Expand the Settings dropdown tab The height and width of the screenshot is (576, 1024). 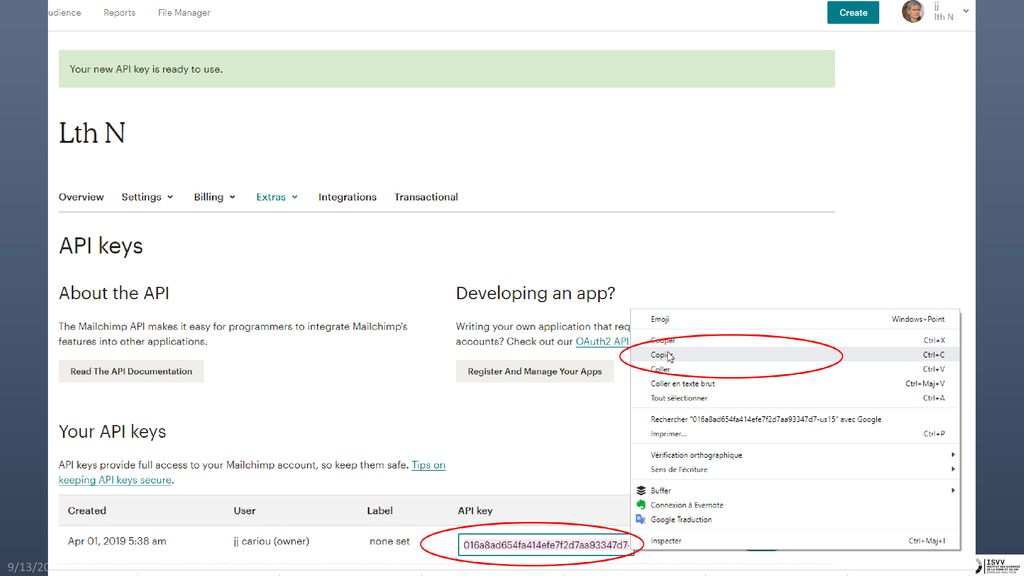tap(148, 197)
